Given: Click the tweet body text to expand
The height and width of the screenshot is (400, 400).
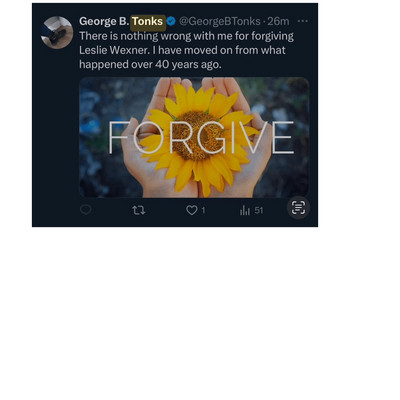Looking at the screenshot, I should [x=186, y=50].
